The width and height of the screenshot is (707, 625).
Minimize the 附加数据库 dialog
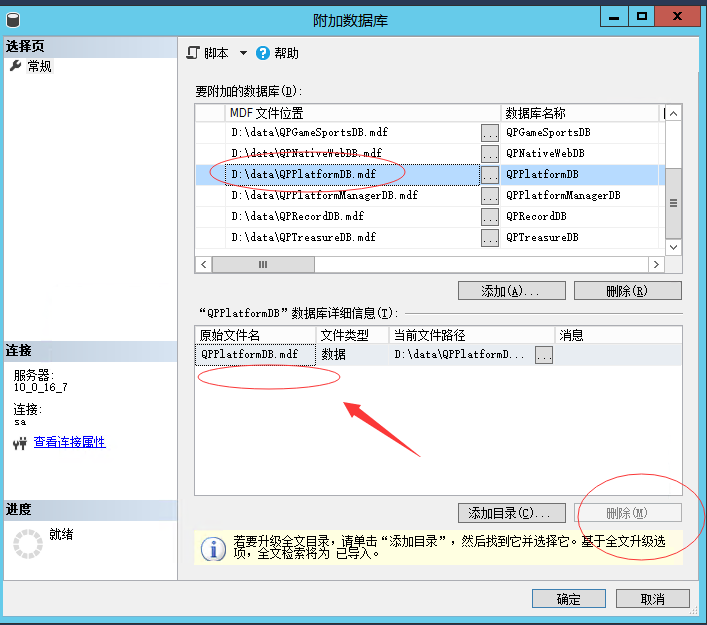pyautogui.click(x=614, y=17)
